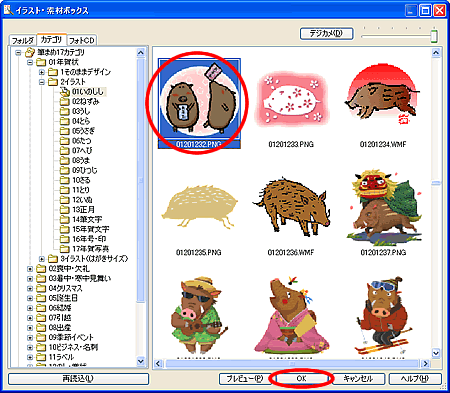Click the 01年賀状 folder icon
Image resolution: width=450 pixels, height=393 pixels.
(x=41, y=62)
